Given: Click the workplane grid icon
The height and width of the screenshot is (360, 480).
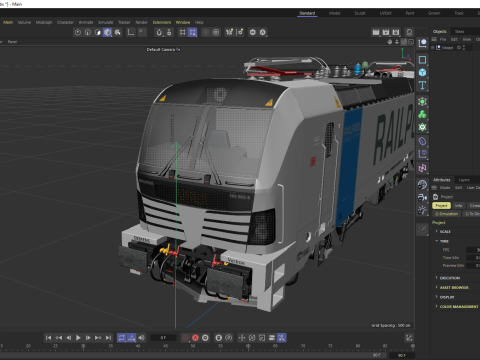Looking at the screenshot, I should (182, 32).
